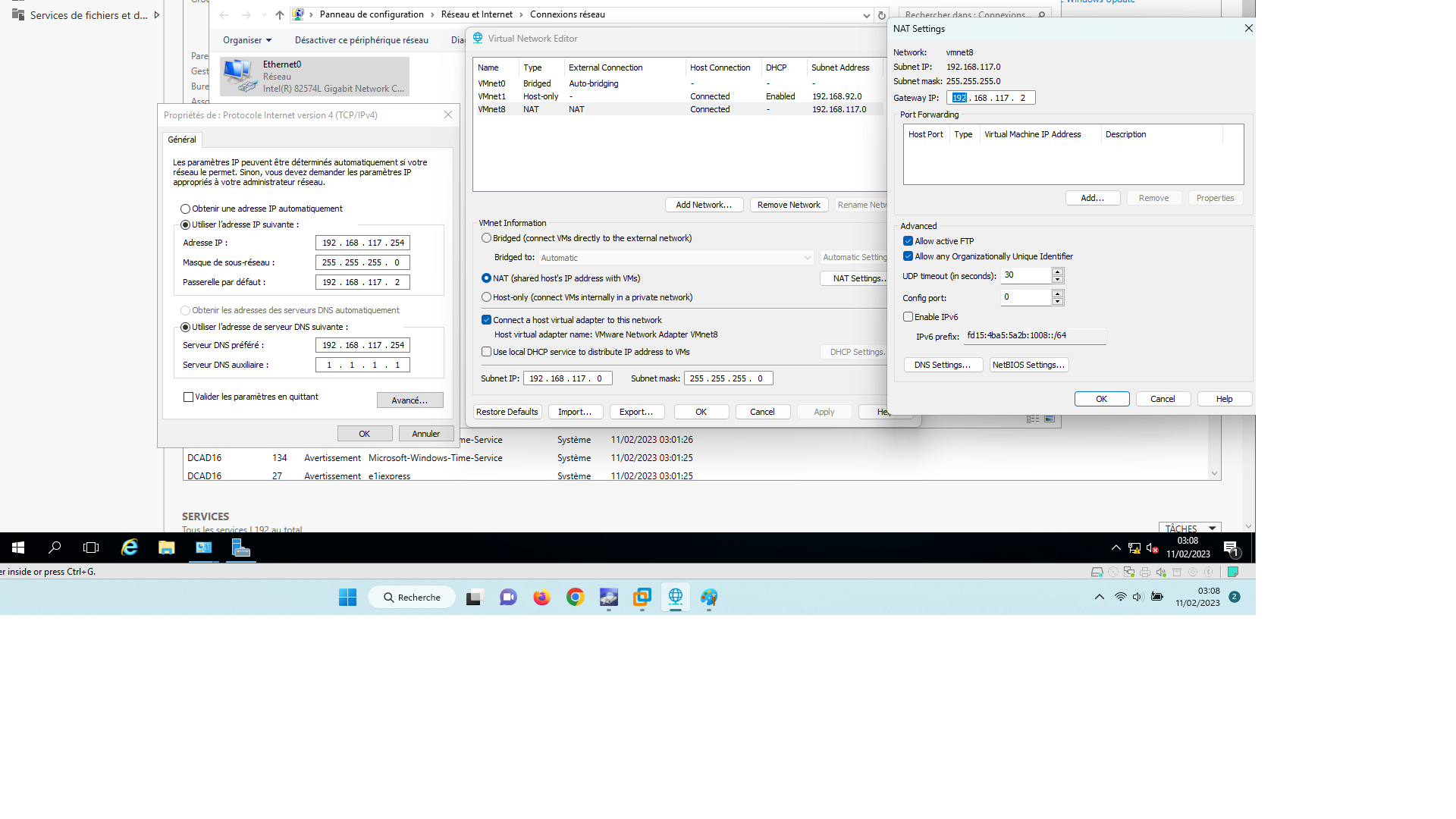The image size is (1456, 819).
Task: Open Organiser dropdown menu
Action: point(247,40)
